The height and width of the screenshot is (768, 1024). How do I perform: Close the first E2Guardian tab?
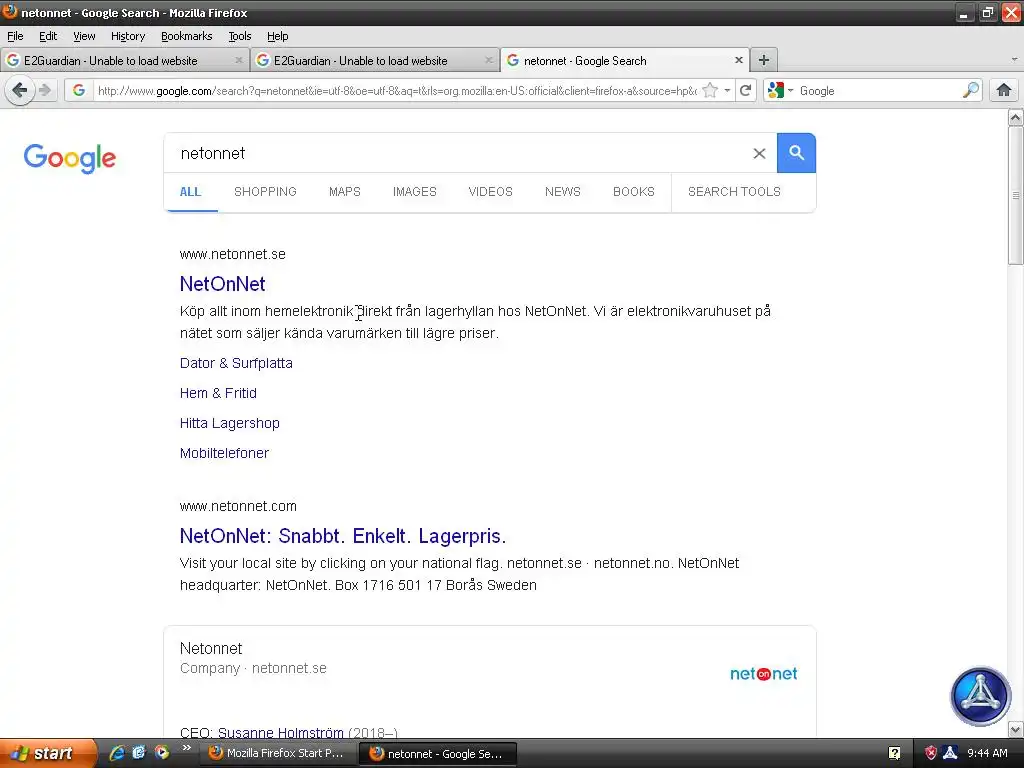(x=238, y=60)
